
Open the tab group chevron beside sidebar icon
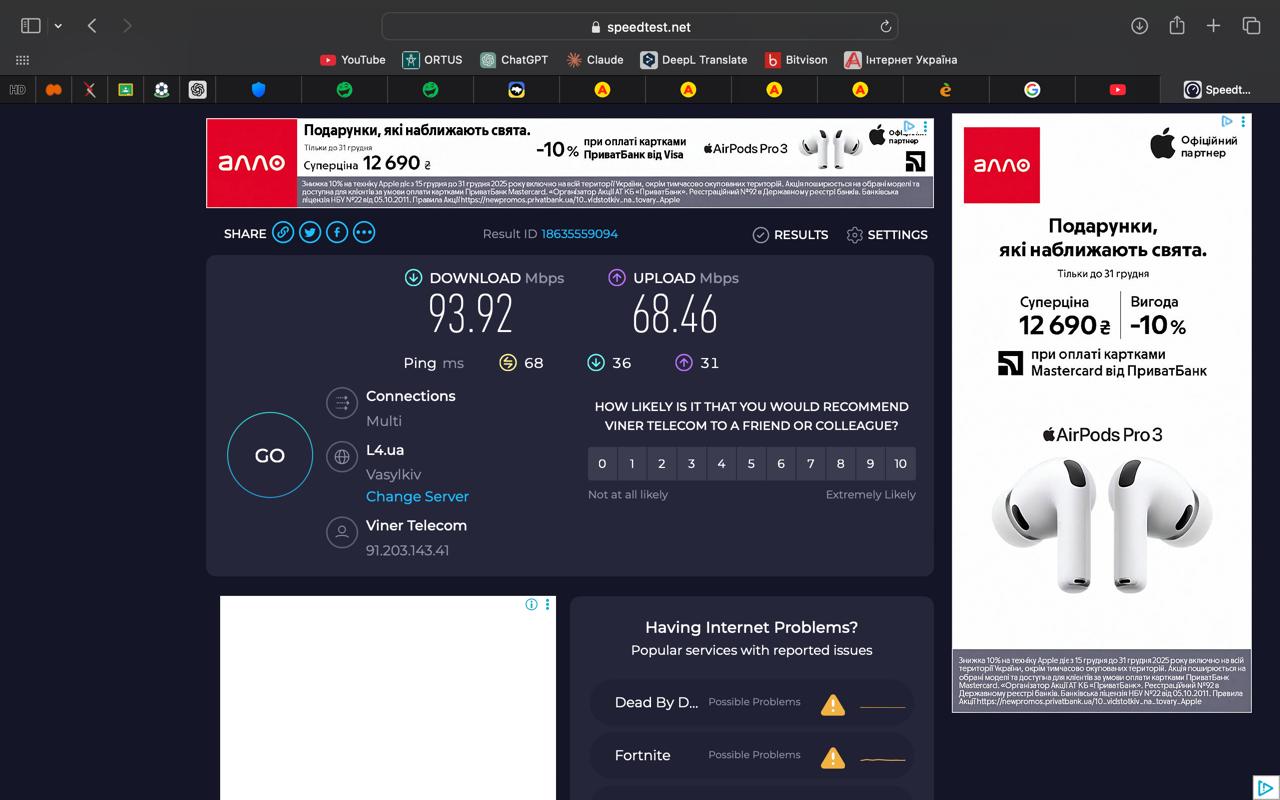(58, 26)
